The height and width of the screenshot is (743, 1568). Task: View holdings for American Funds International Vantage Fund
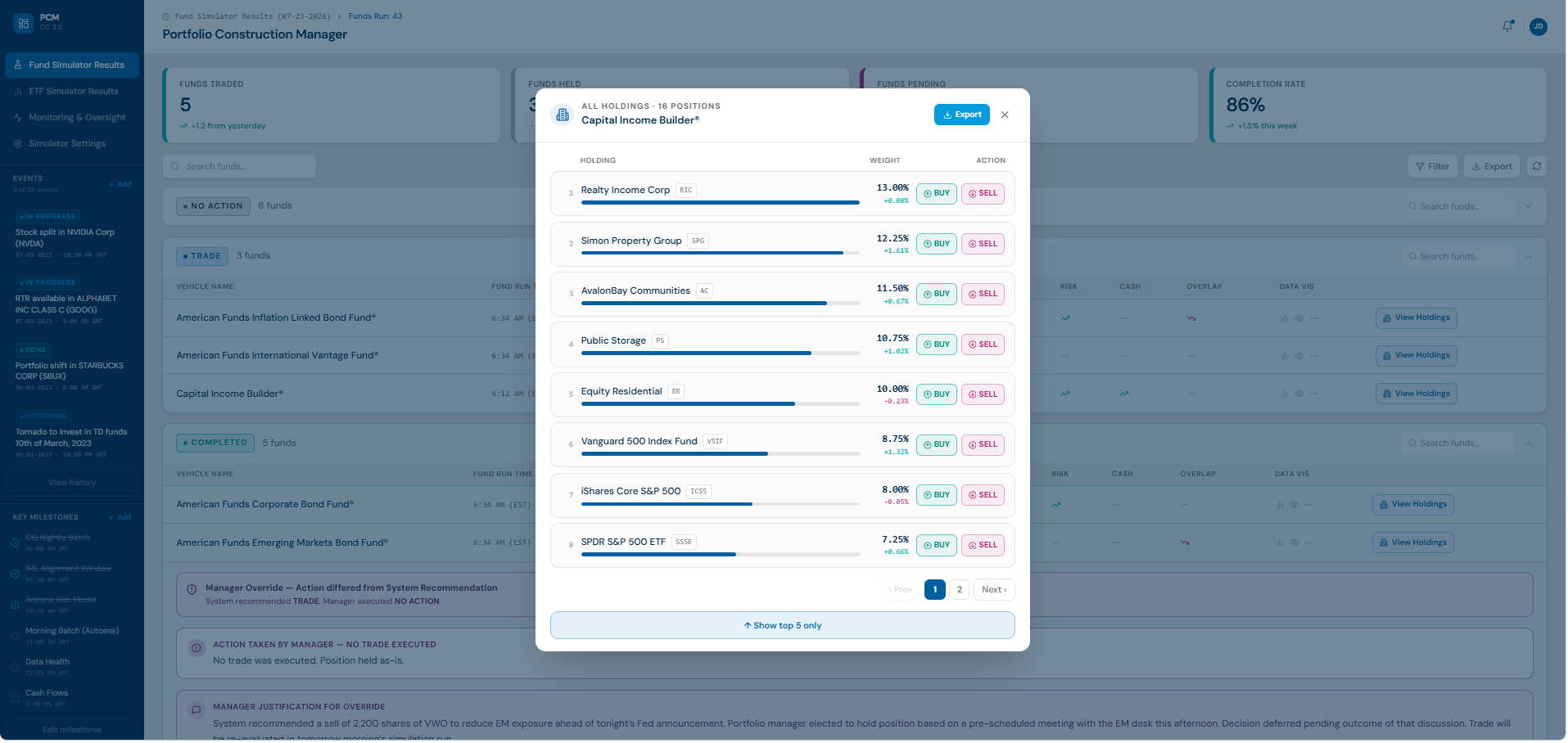(x=1416, y=356)
